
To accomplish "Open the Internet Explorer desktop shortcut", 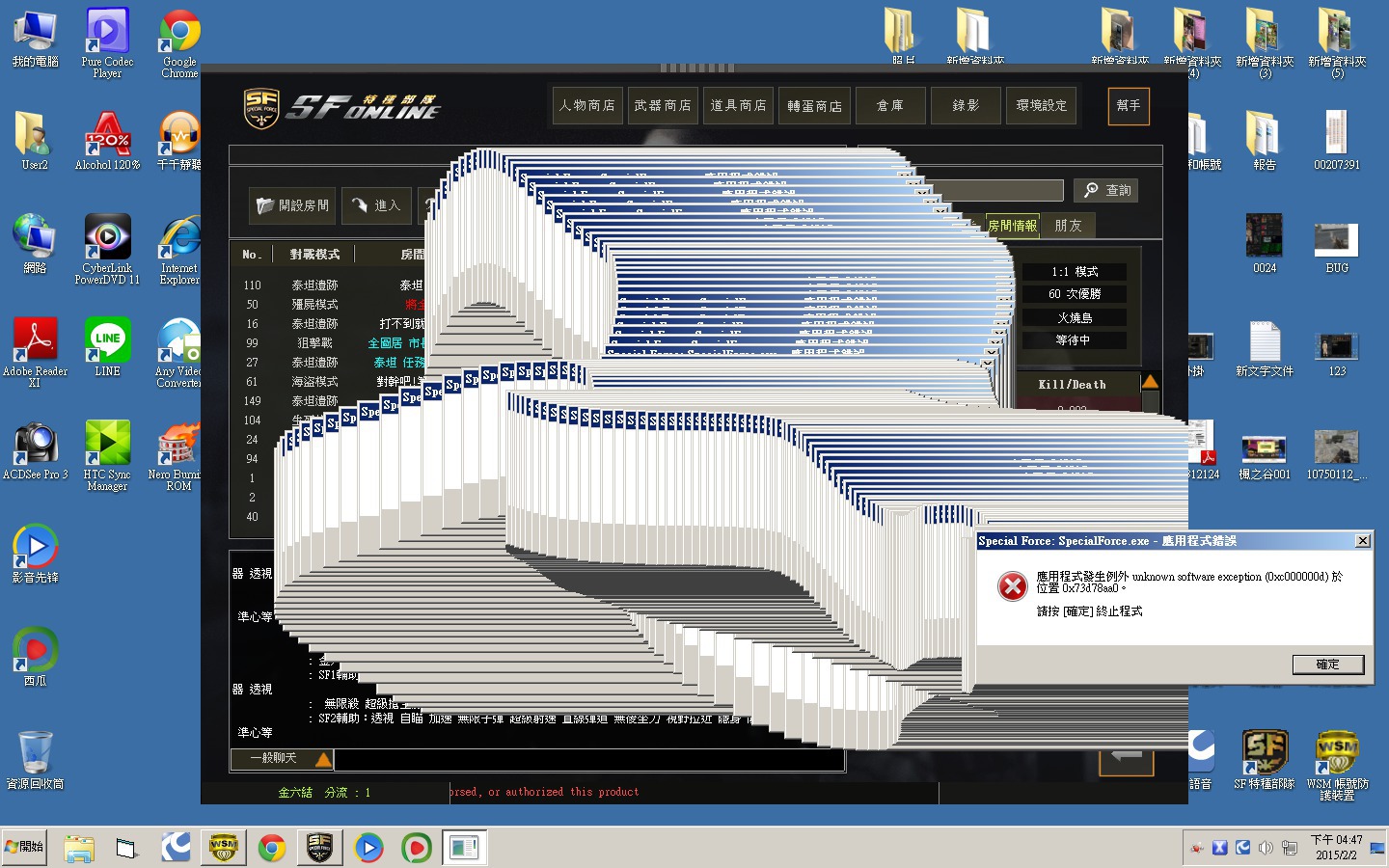I will 179,250.
